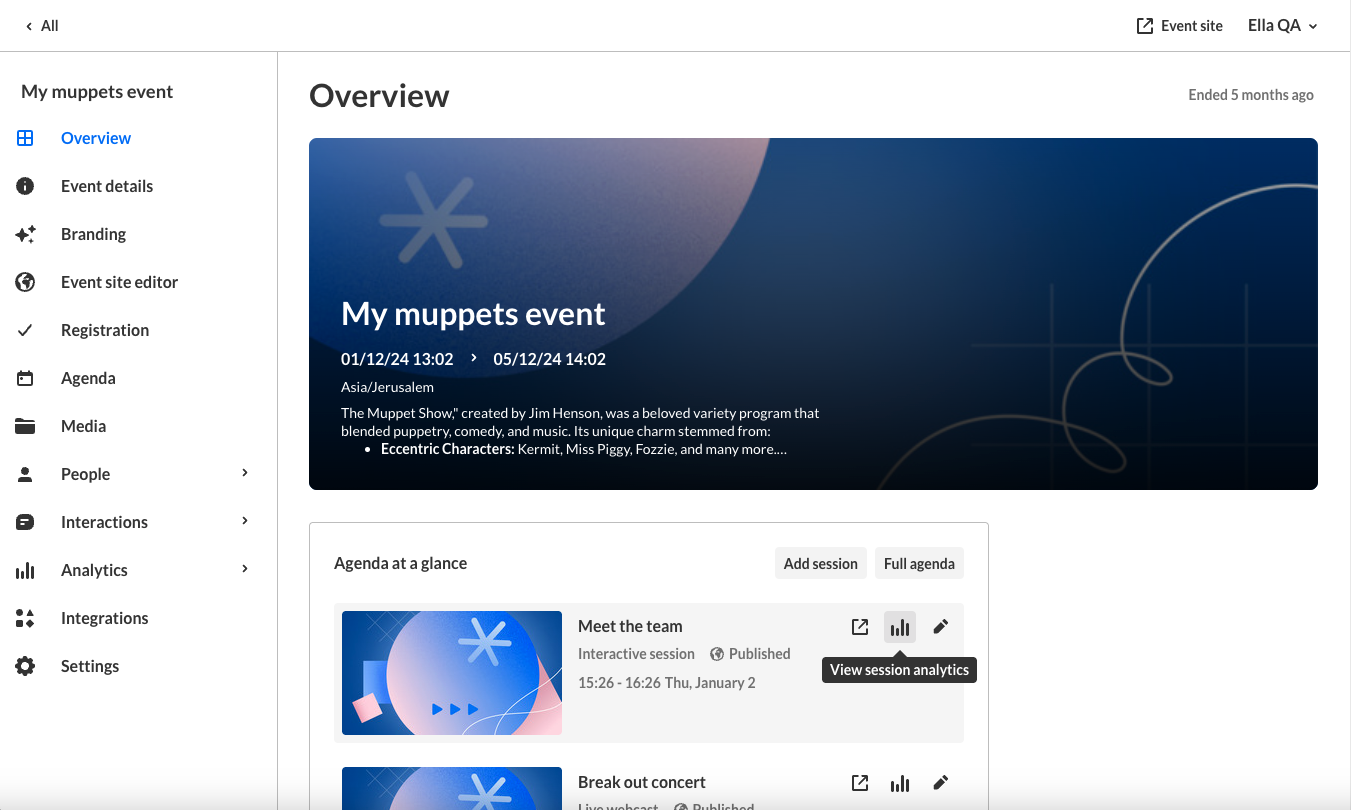1351x810 pixels.
Task: Go back to All events
Action: coord(42,26)
